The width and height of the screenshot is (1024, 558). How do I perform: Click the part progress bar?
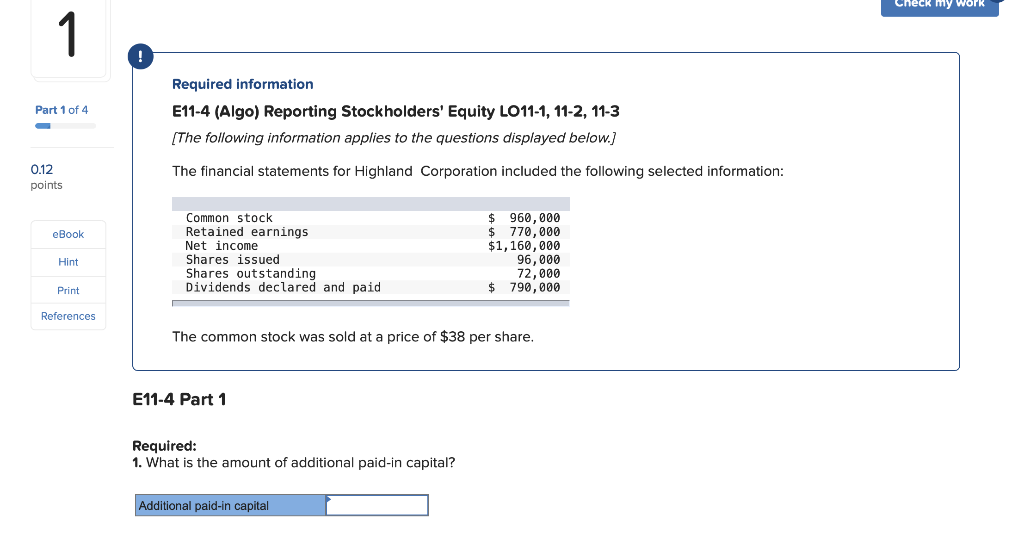(65, 126)
